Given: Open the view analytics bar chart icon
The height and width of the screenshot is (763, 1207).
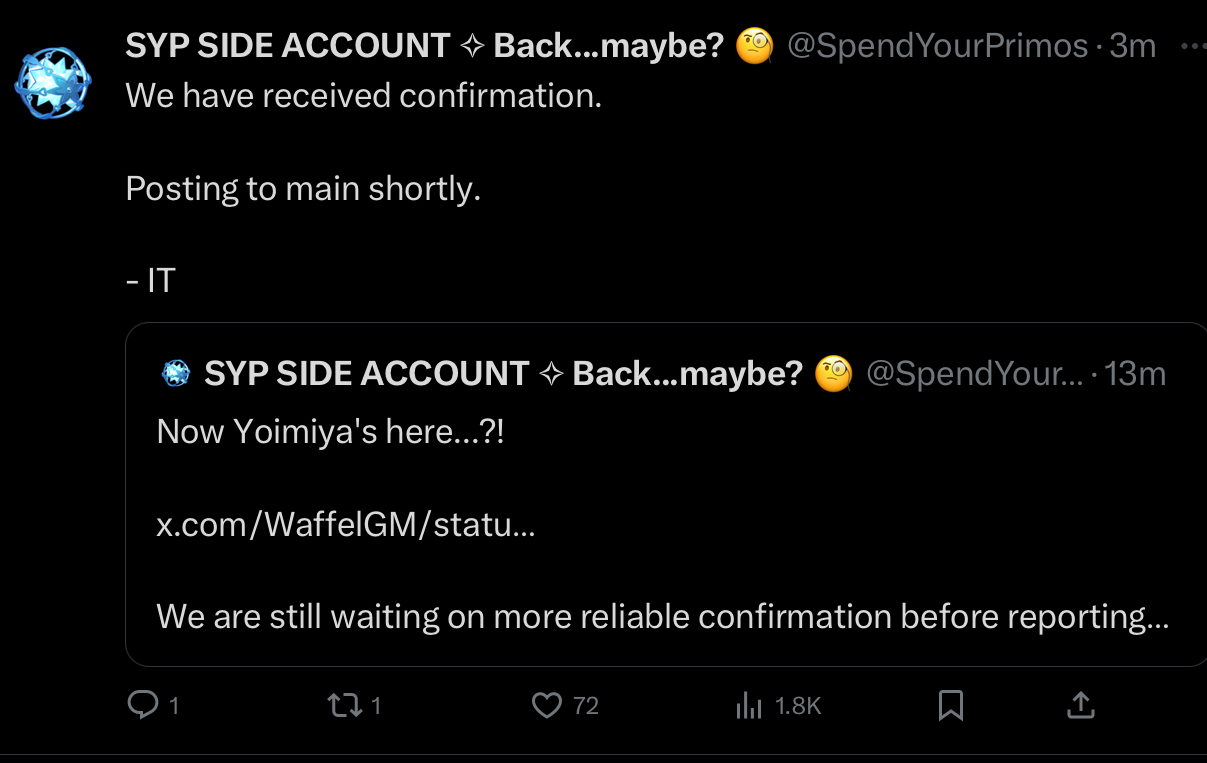Looking at the screenshot, I should tap(748, 706).
